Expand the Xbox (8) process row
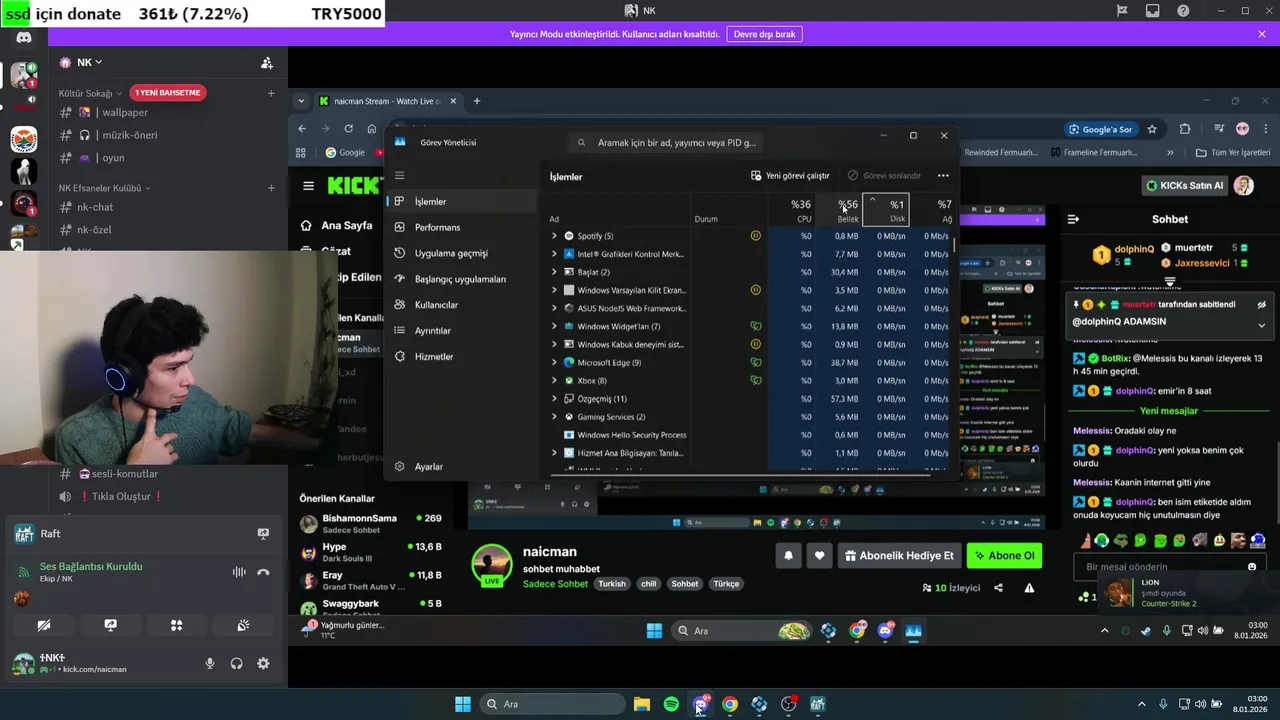 point(554,380)
